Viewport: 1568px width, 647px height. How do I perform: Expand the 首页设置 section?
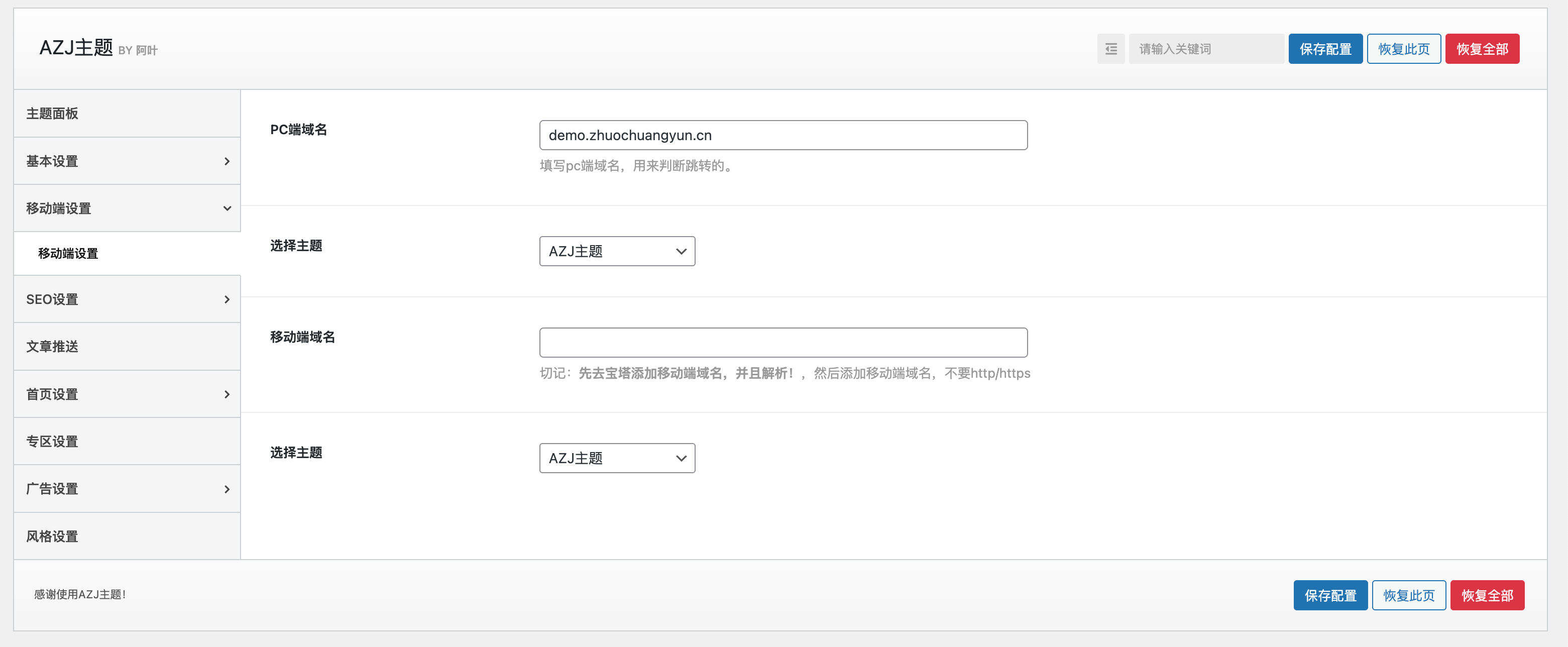[126, 394]
